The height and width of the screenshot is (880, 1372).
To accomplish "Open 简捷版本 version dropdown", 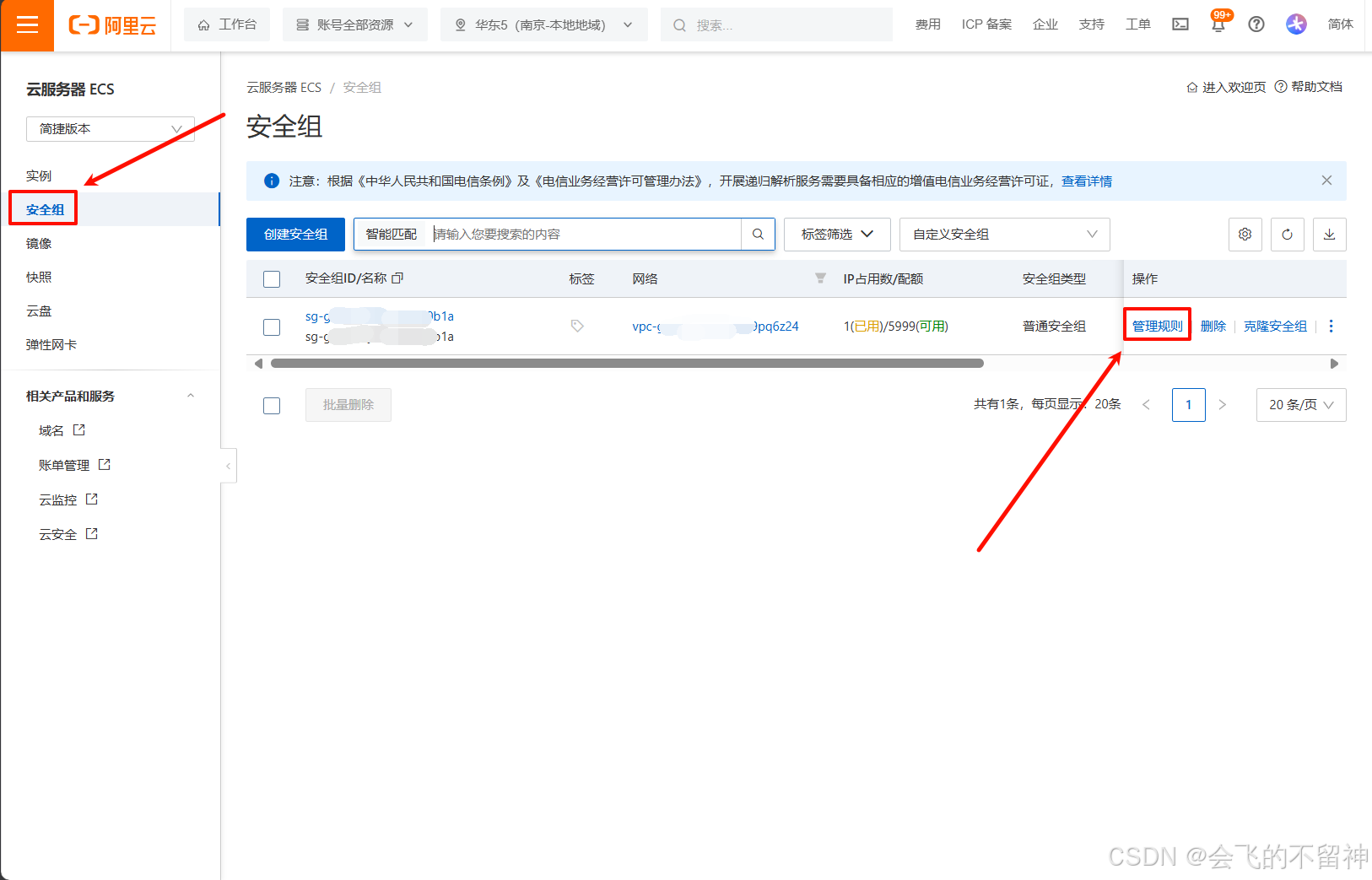I will [111, 129].
